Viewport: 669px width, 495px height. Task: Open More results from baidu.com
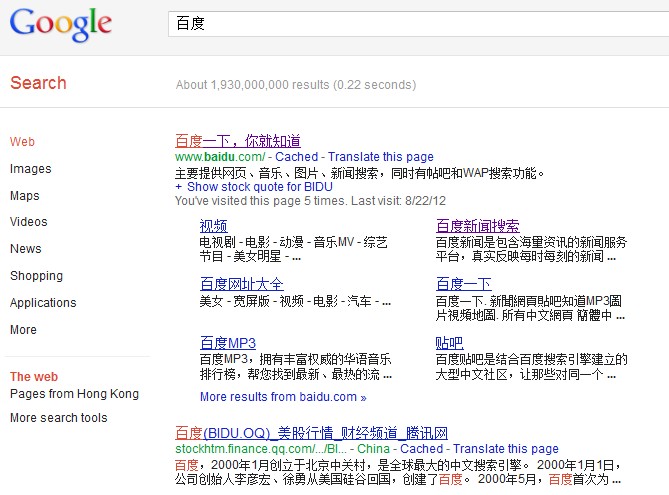(283, 397)
